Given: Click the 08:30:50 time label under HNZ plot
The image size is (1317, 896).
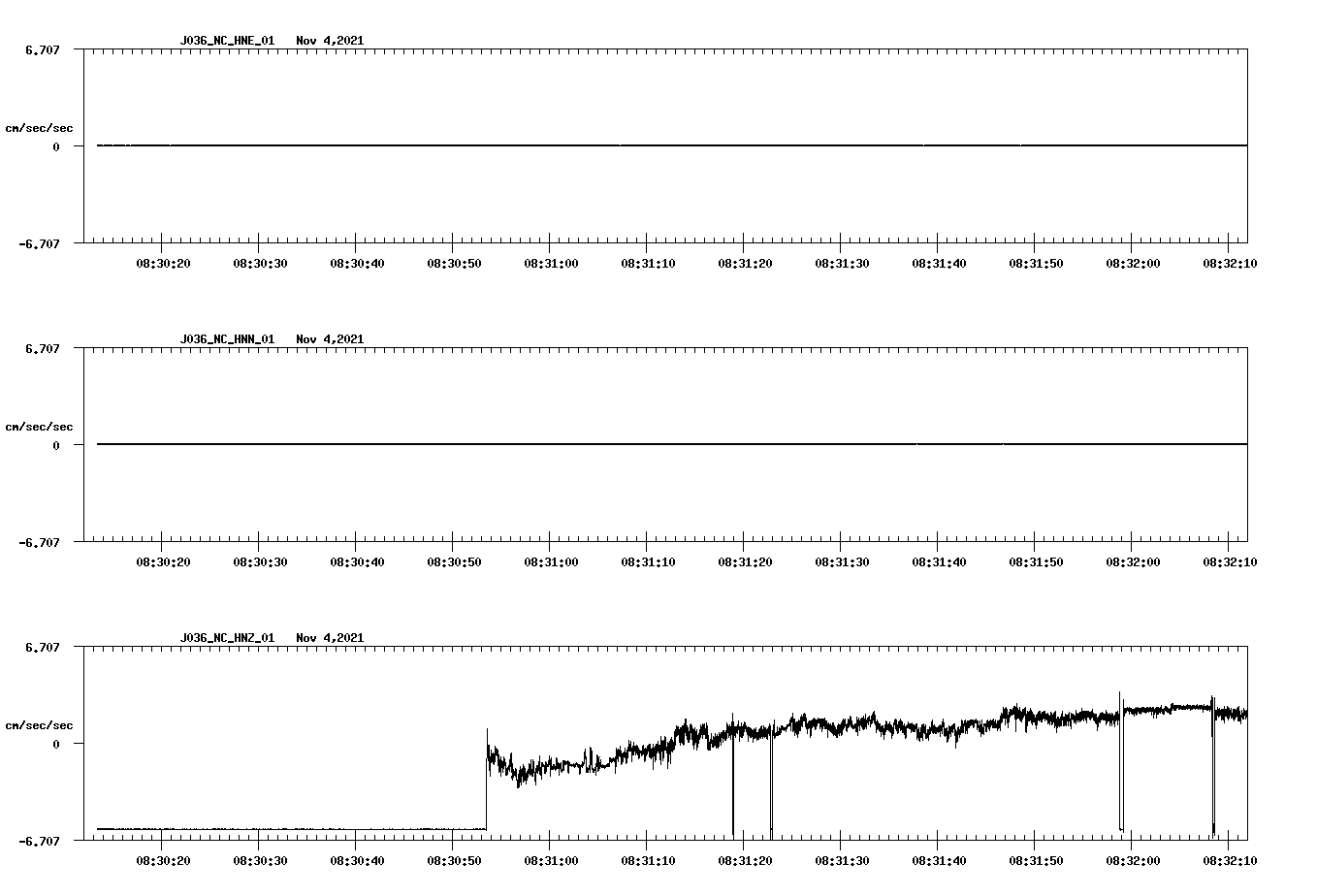Looking at the screenshot, I should coord(454,860).
